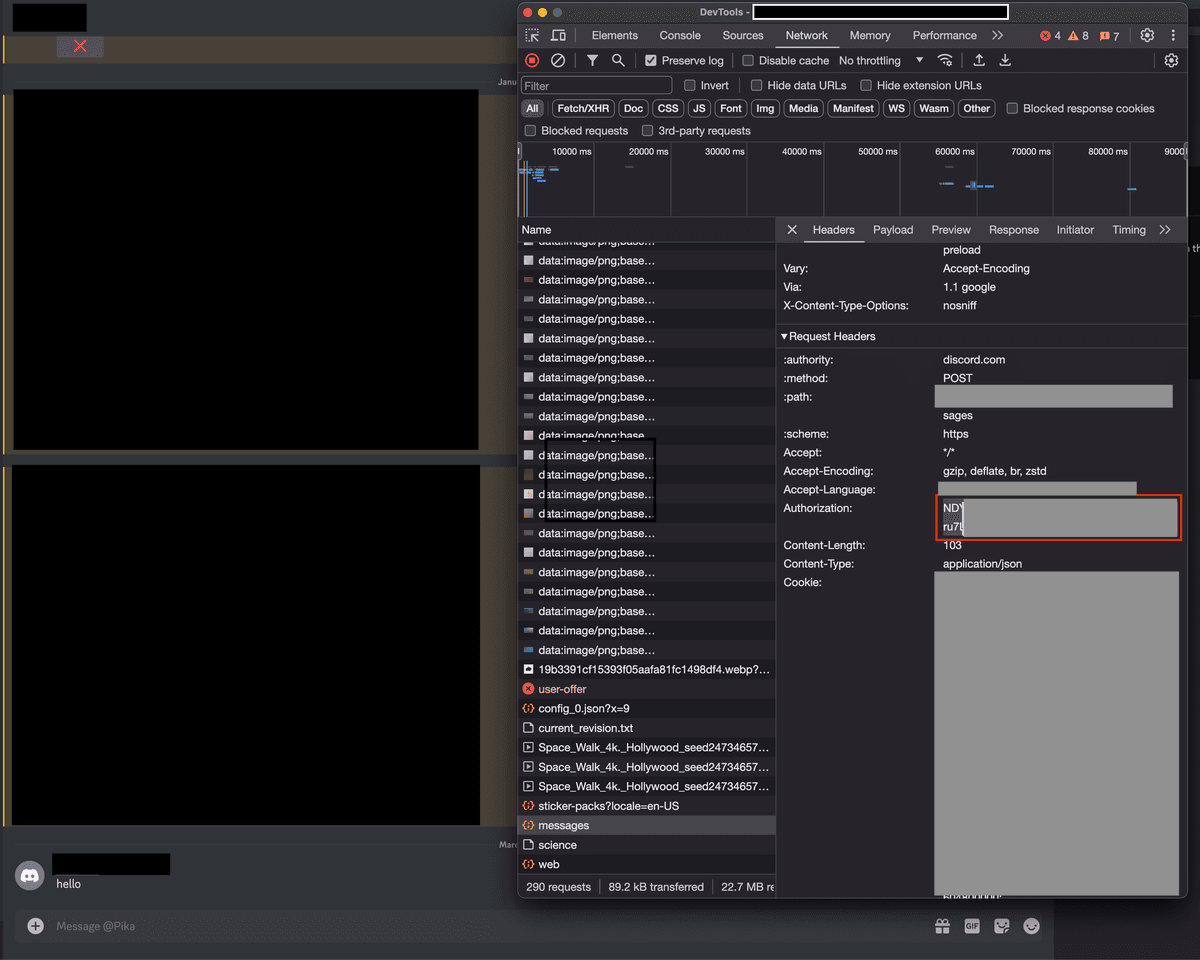This screenshot has height=960, width=1200.
Task: Click the Discord avatar beside hello message
Action: (30, 875)
